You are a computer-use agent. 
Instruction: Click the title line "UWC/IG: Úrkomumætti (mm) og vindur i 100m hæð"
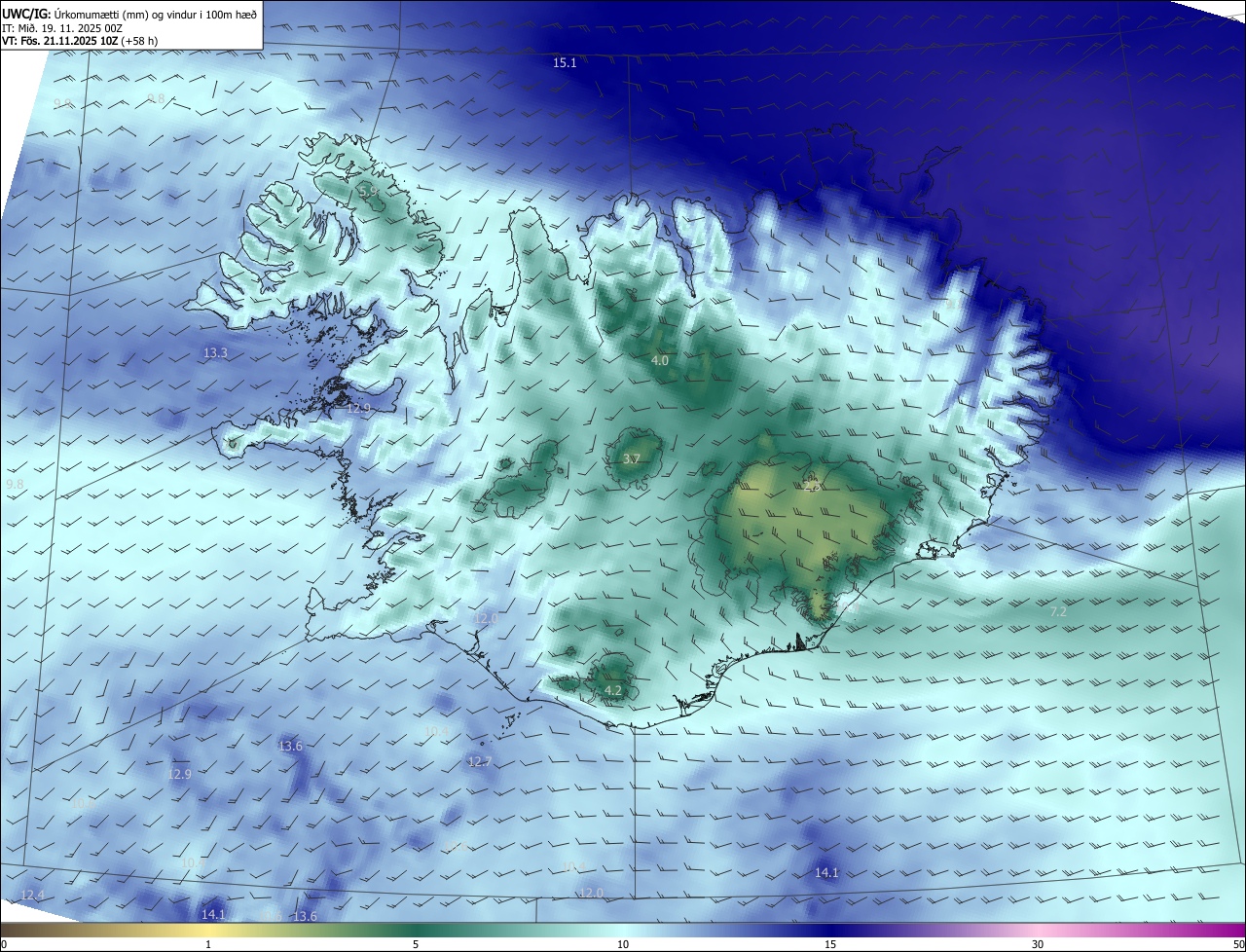[129, 14]
